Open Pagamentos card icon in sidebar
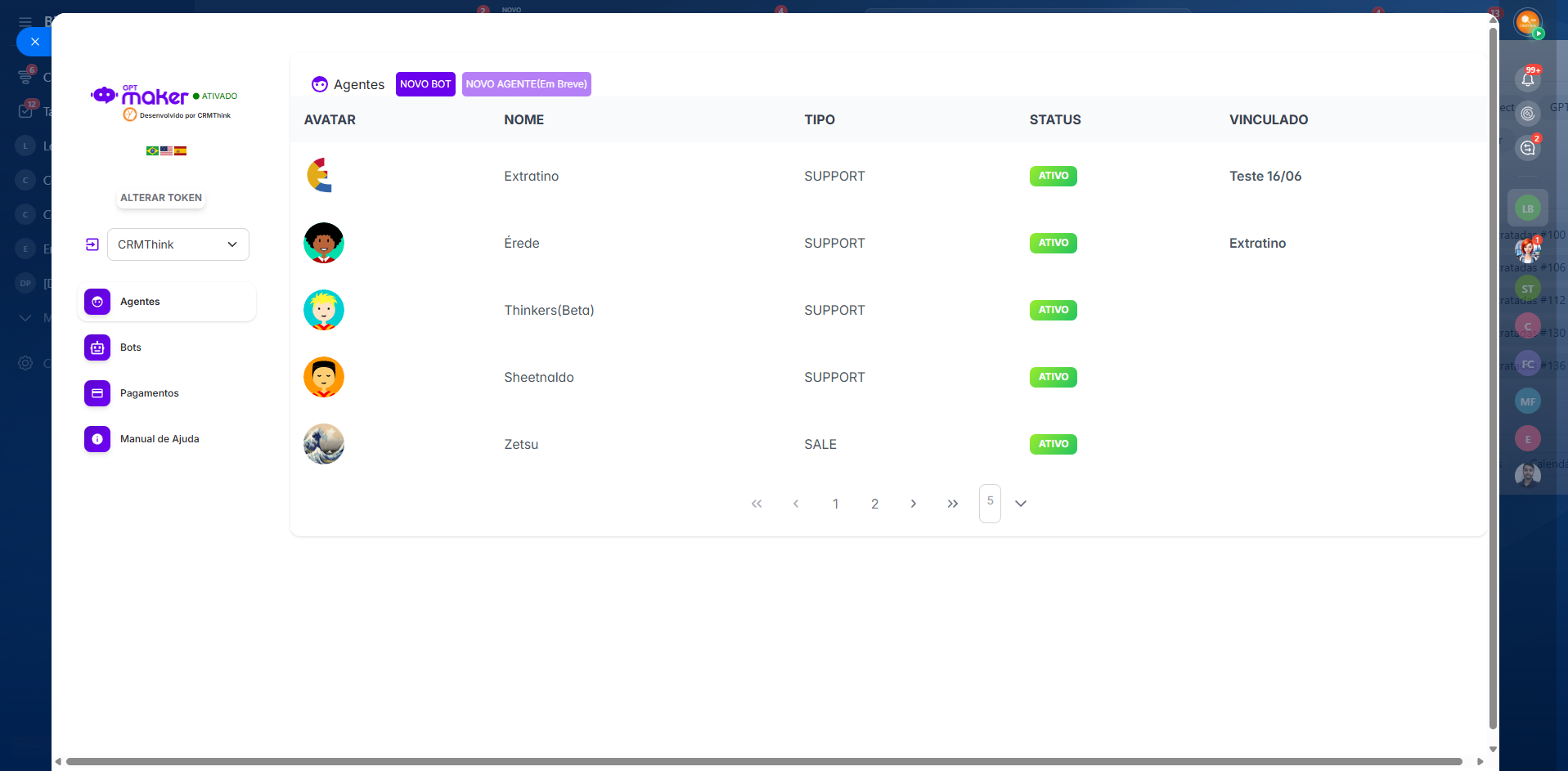The width and height of the screenshot is (1568, 771). point(97,393)
